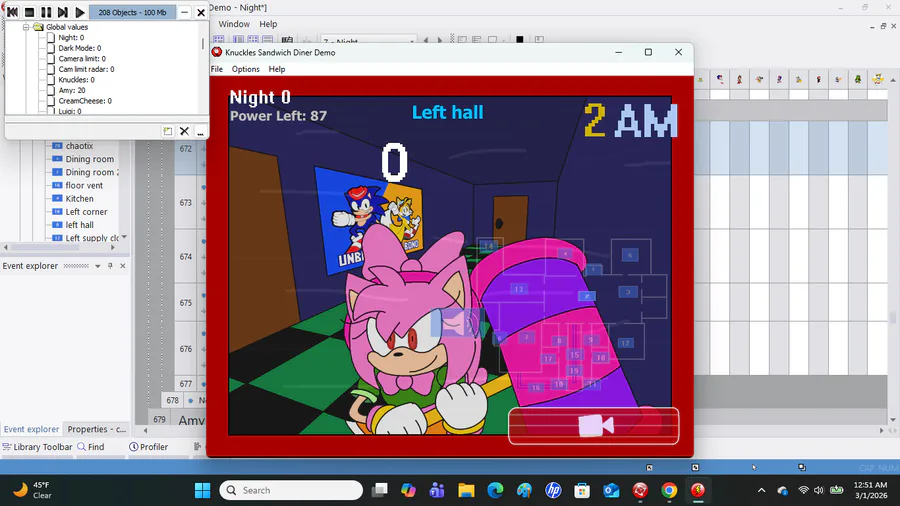Image resolution: width=900 pixels, height=506 pixels.
Task: Open the weather widget showing 45°F
Action: [33, 491]
